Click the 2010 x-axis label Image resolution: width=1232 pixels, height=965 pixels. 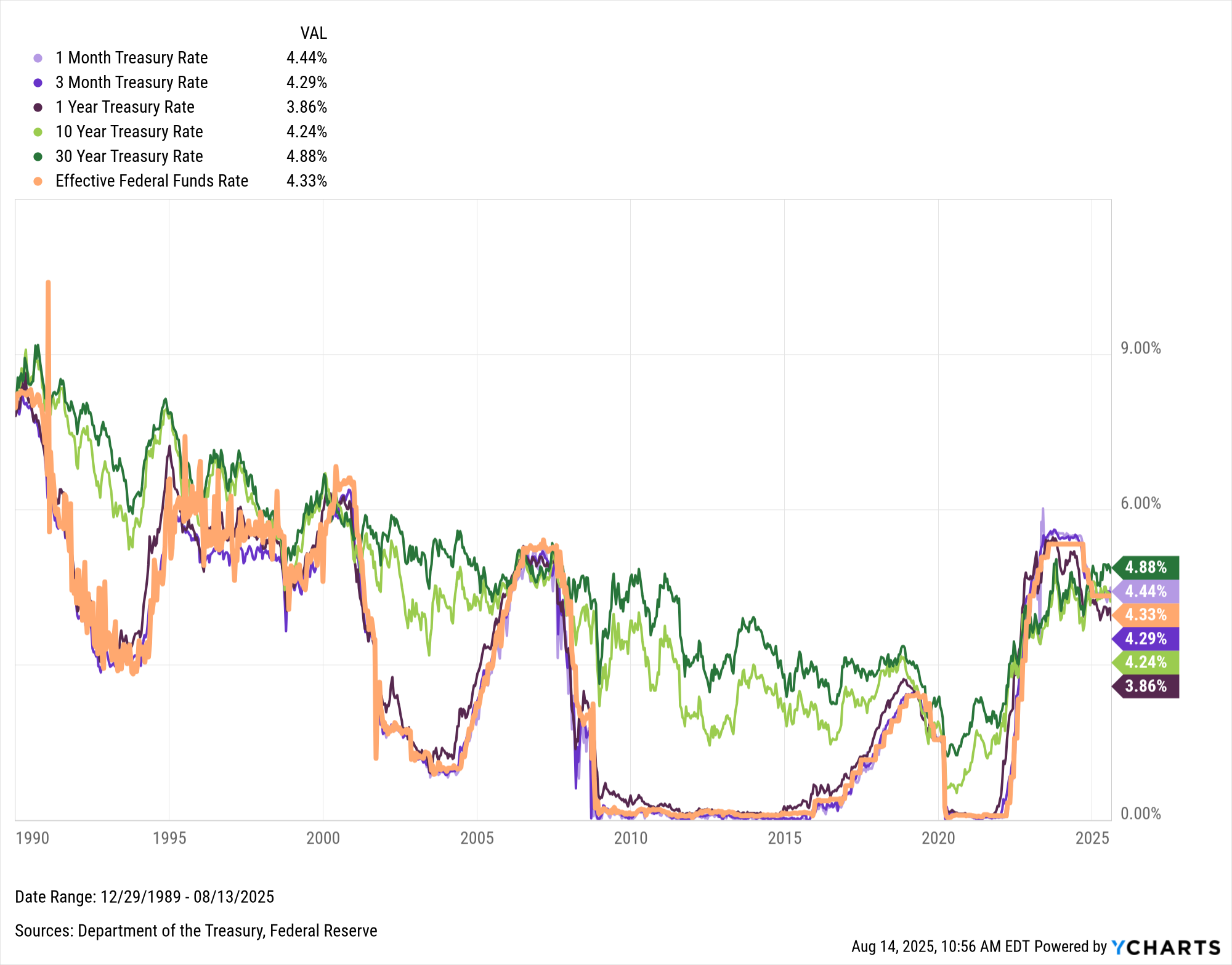point(630,838)
